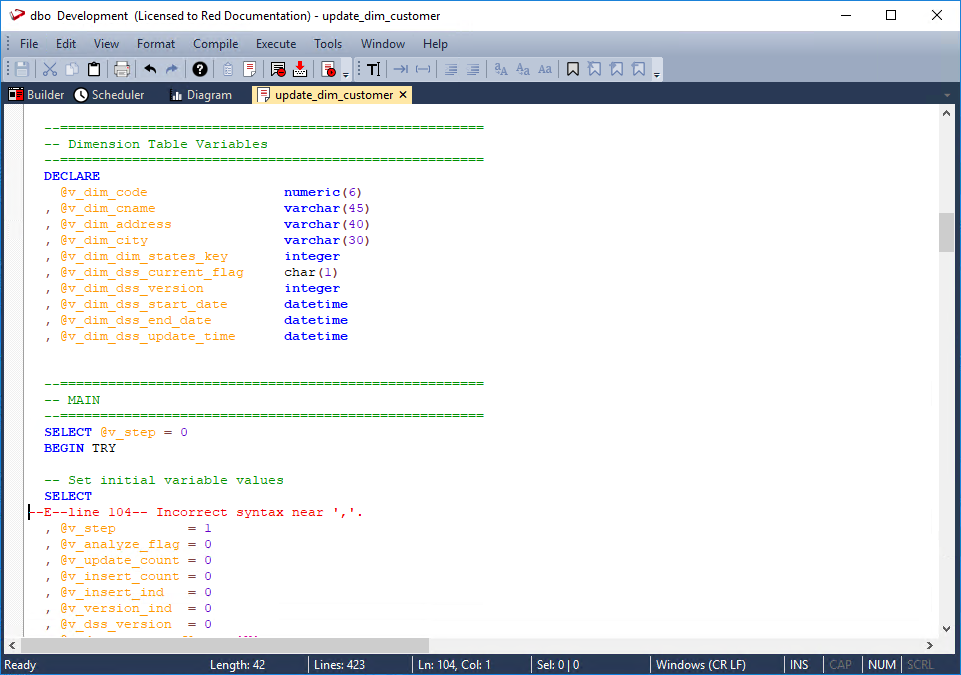Click the Print toolbar icon

tap(122, 69)
